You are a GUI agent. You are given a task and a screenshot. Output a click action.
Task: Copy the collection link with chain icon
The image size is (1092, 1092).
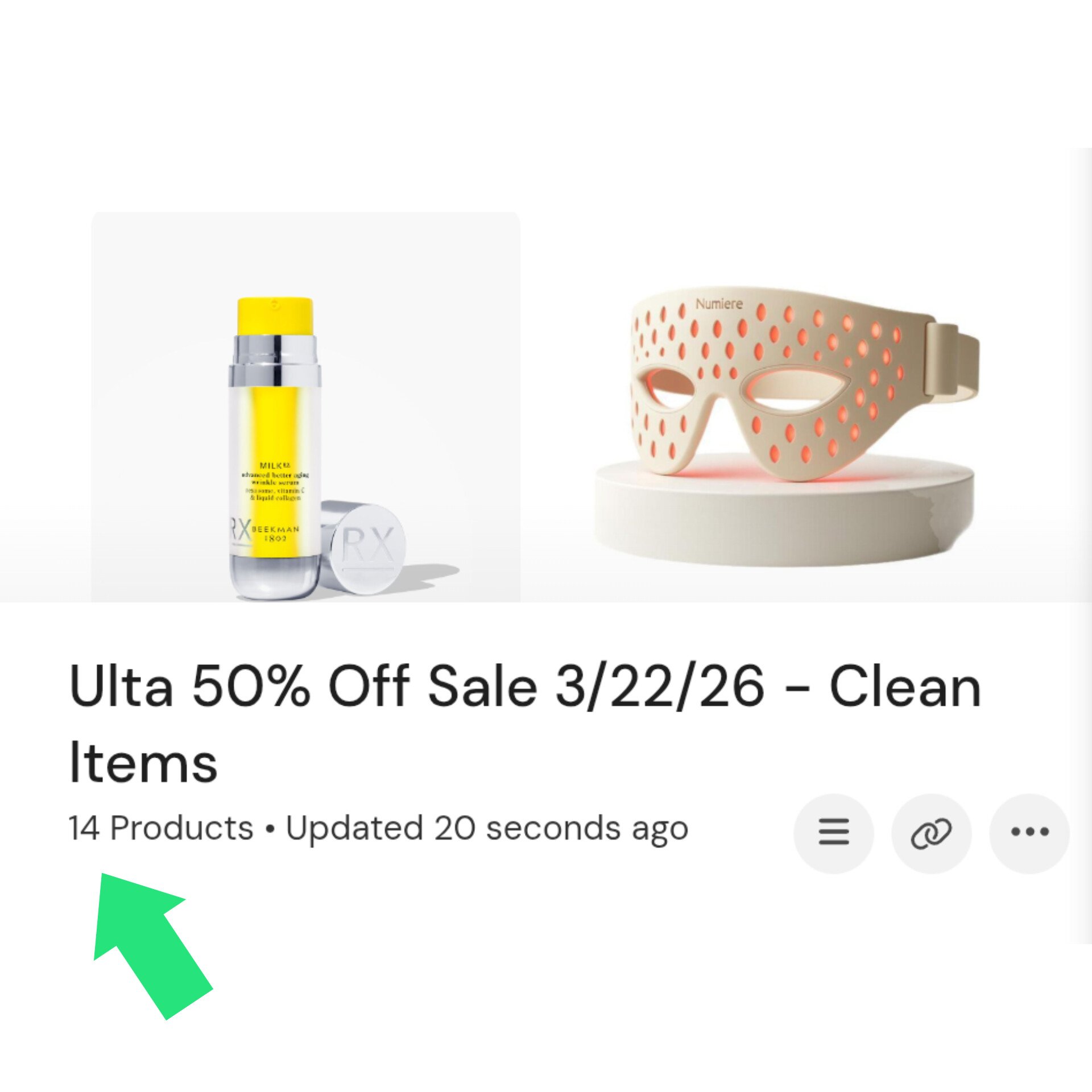(x=931, y=833)
